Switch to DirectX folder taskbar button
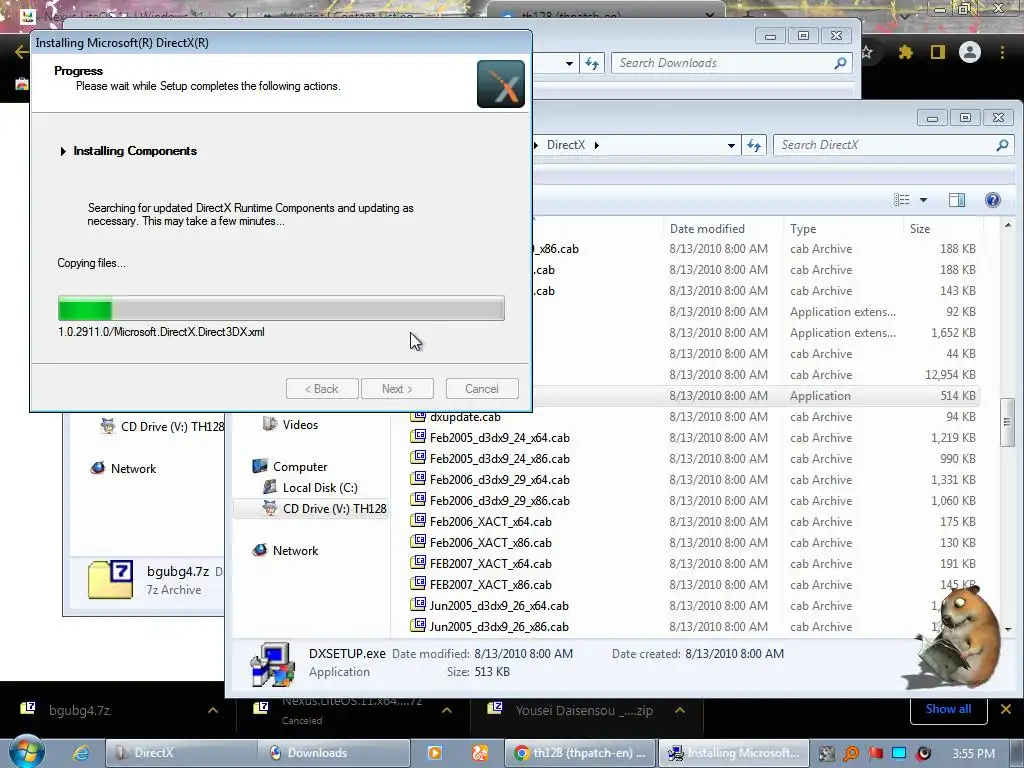This screenshot has height=768, width=1024. pyautogui.click(x=180, y=753)
